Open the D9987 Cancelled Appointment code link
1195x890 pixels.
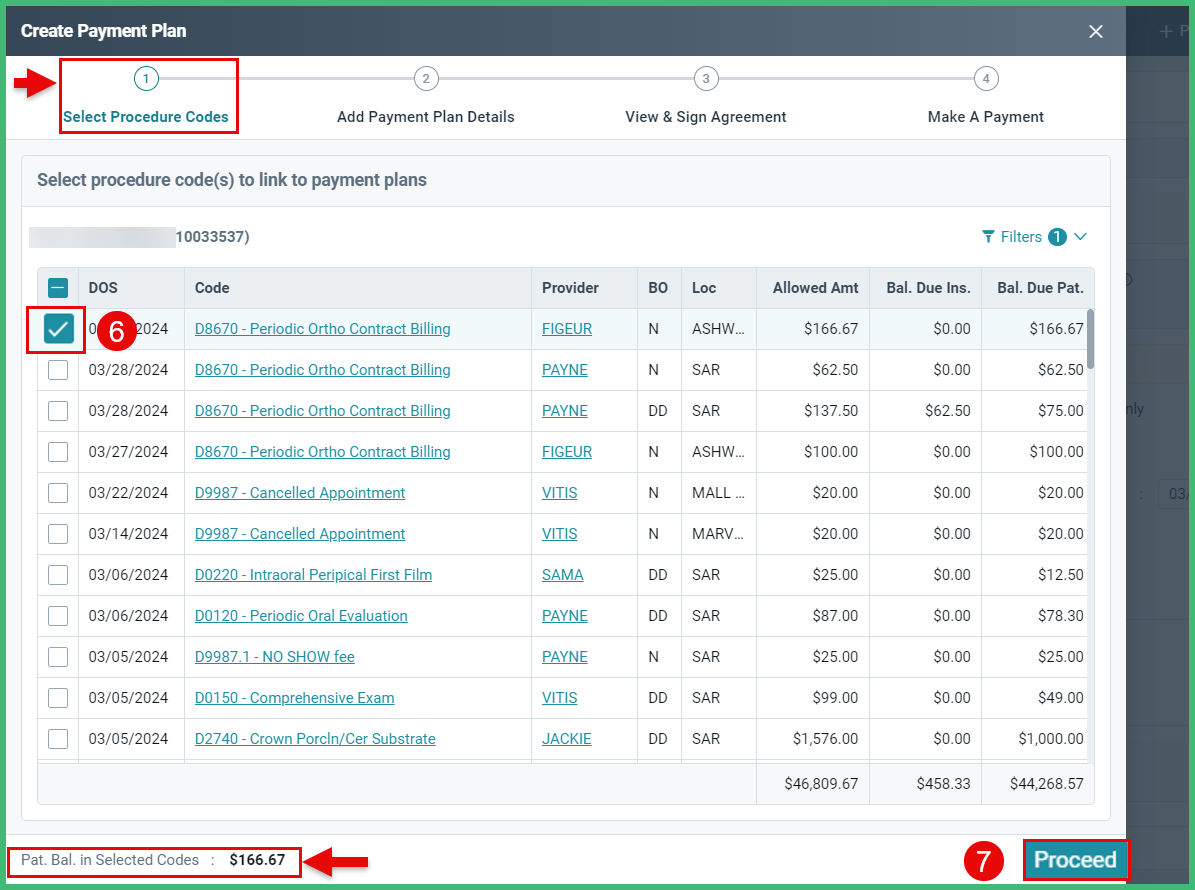pyautogui.click(x=299, y=492)
